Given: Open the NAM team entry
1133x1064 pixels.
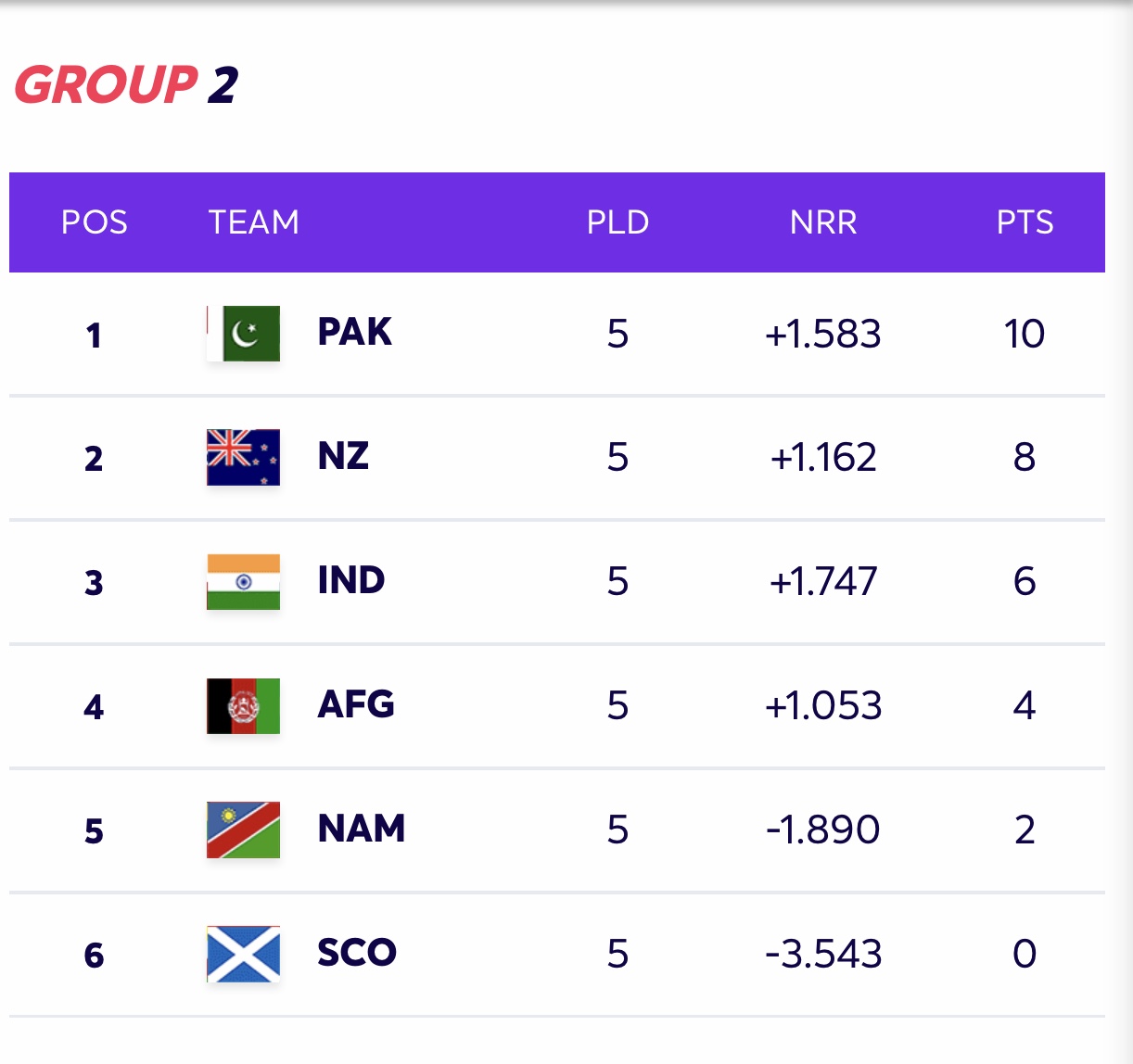Looking at the screenshot, I should [x=361, y=829].
